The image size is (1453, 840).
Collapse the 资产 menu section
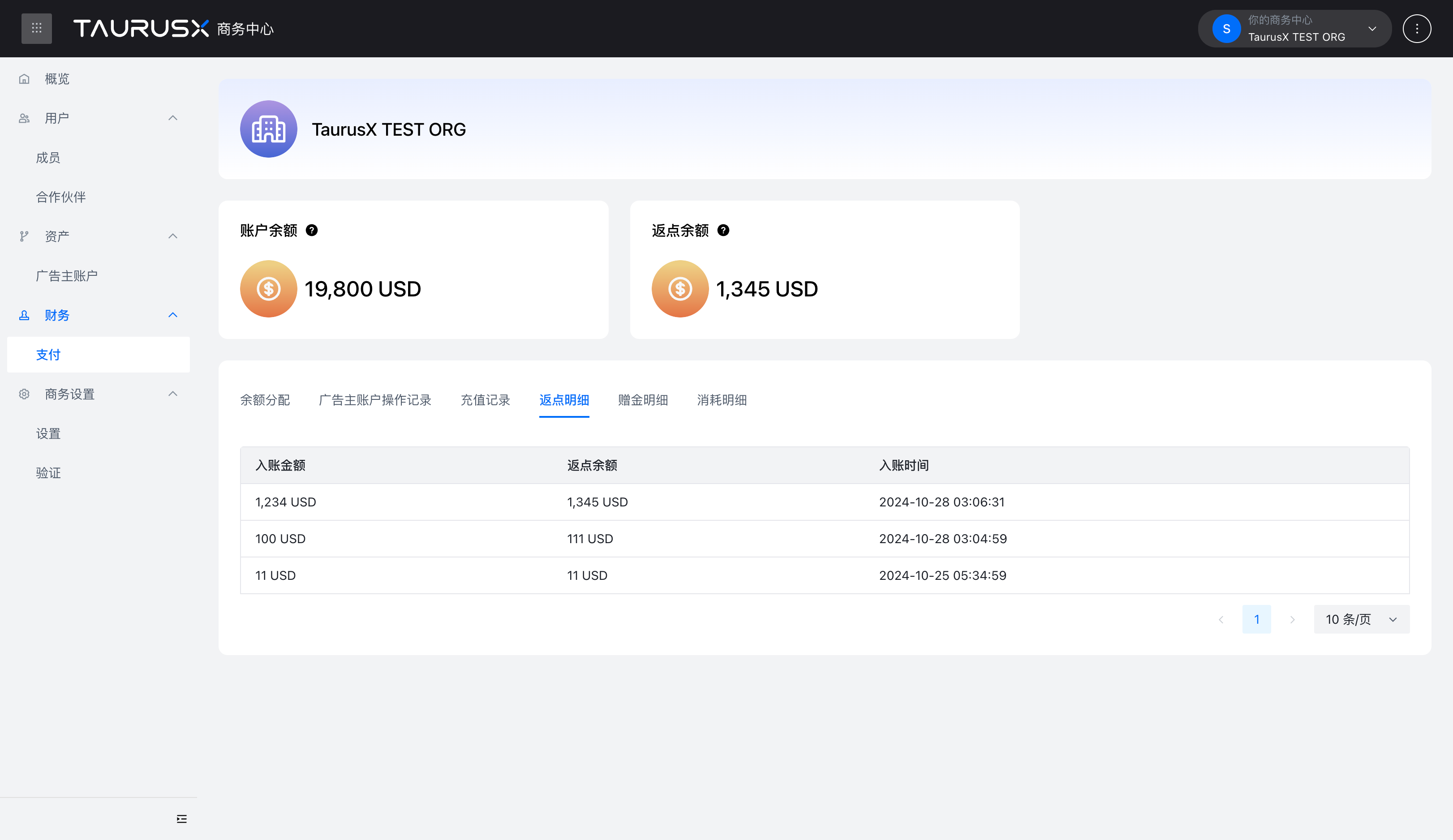point(172,236)
